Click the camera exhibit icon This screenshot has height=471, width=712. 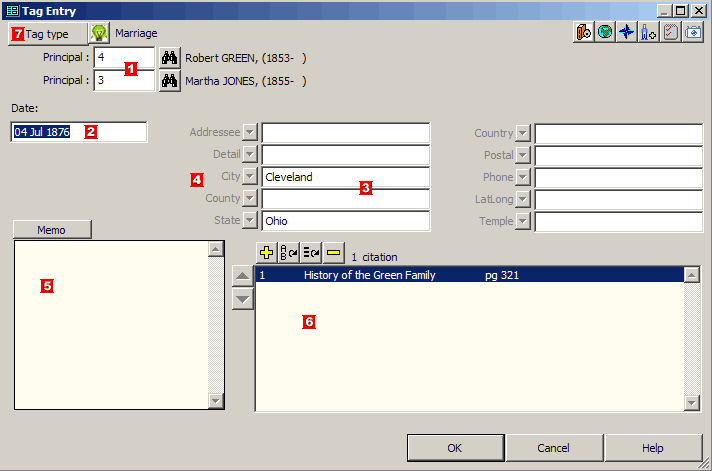coord(692,32)
